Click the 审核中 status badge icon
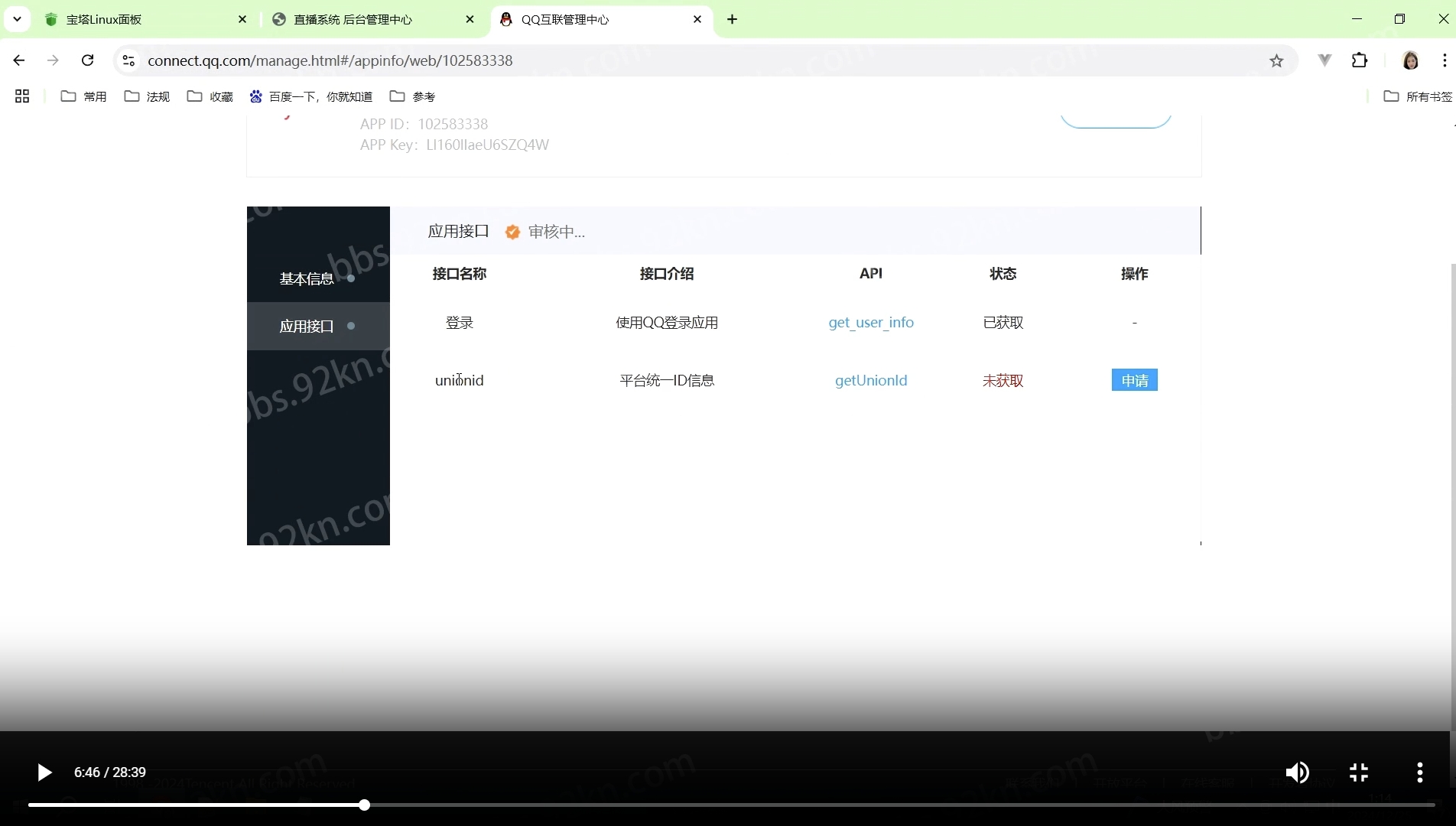This screenshot has height=826, width=1456. [x=512, y=232]
